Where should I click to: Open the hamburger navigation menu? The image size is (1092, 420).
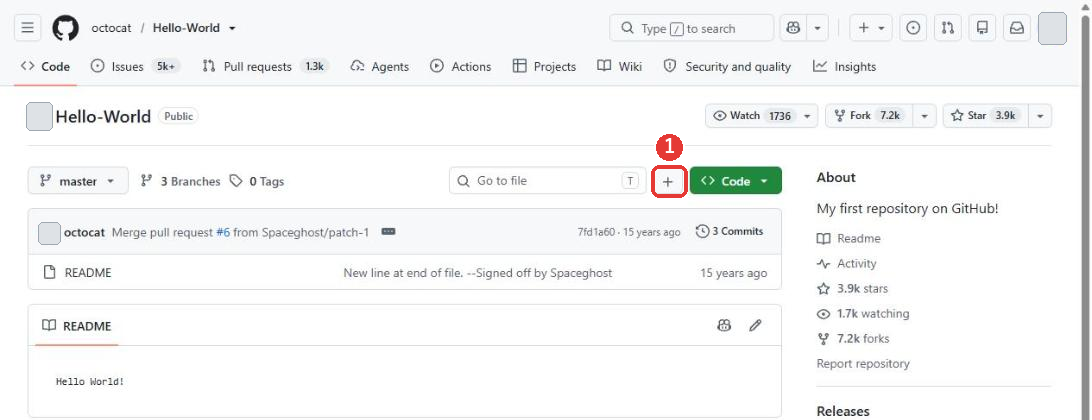(x=27, y=29)
